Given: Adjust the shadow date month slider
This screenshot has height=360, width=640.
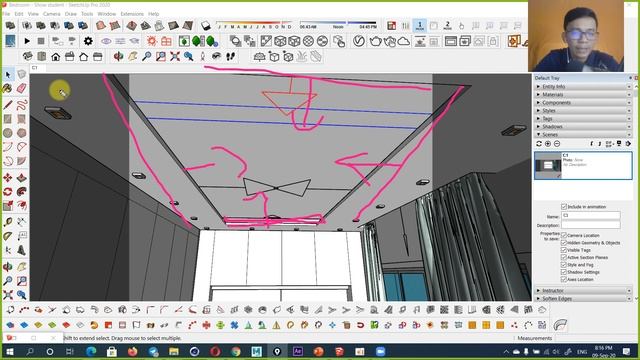Looking at the screenshot, I should (x=255, y=24).
